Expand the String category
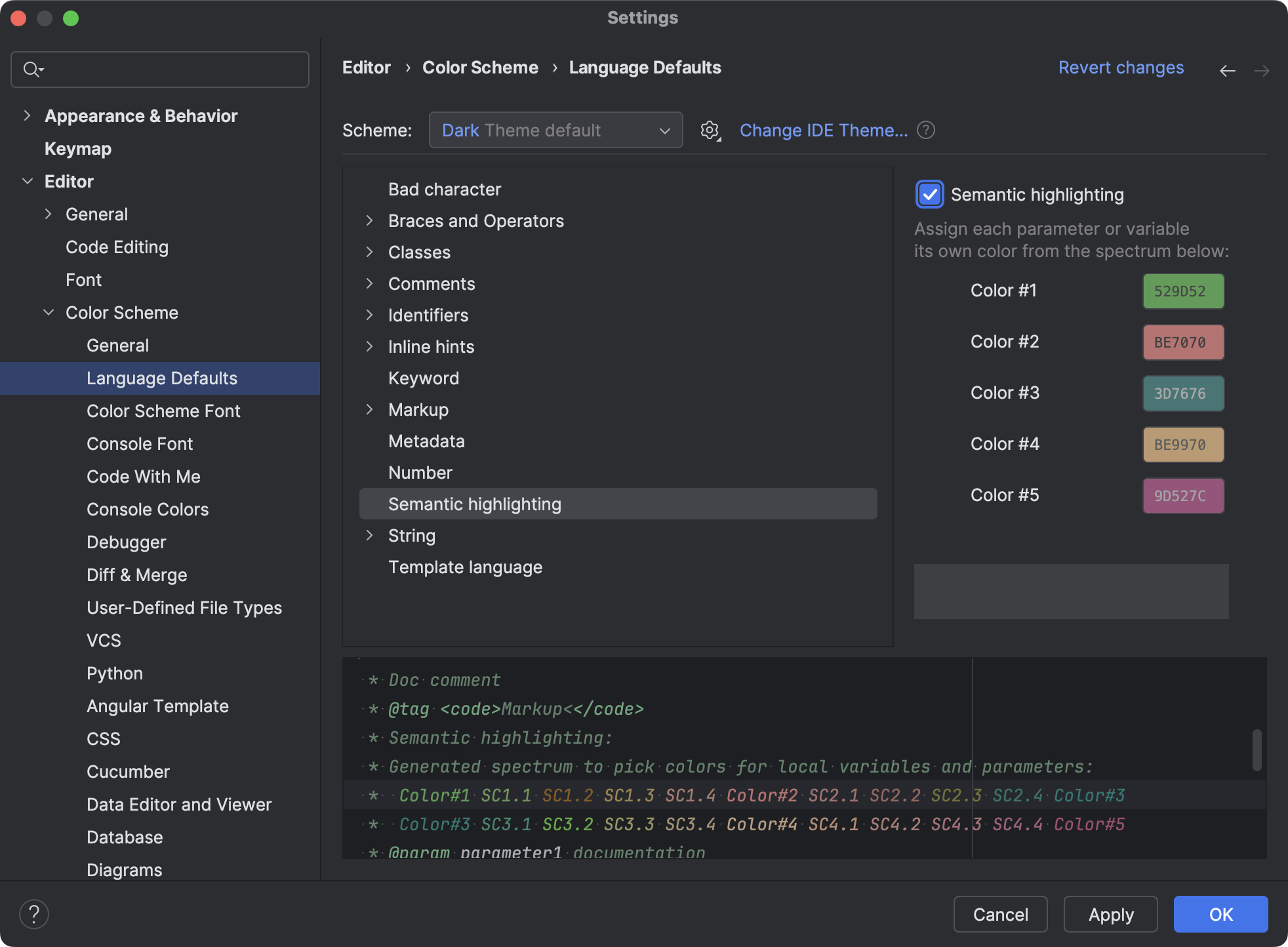The image size is (1288, 947). [371, 535]
